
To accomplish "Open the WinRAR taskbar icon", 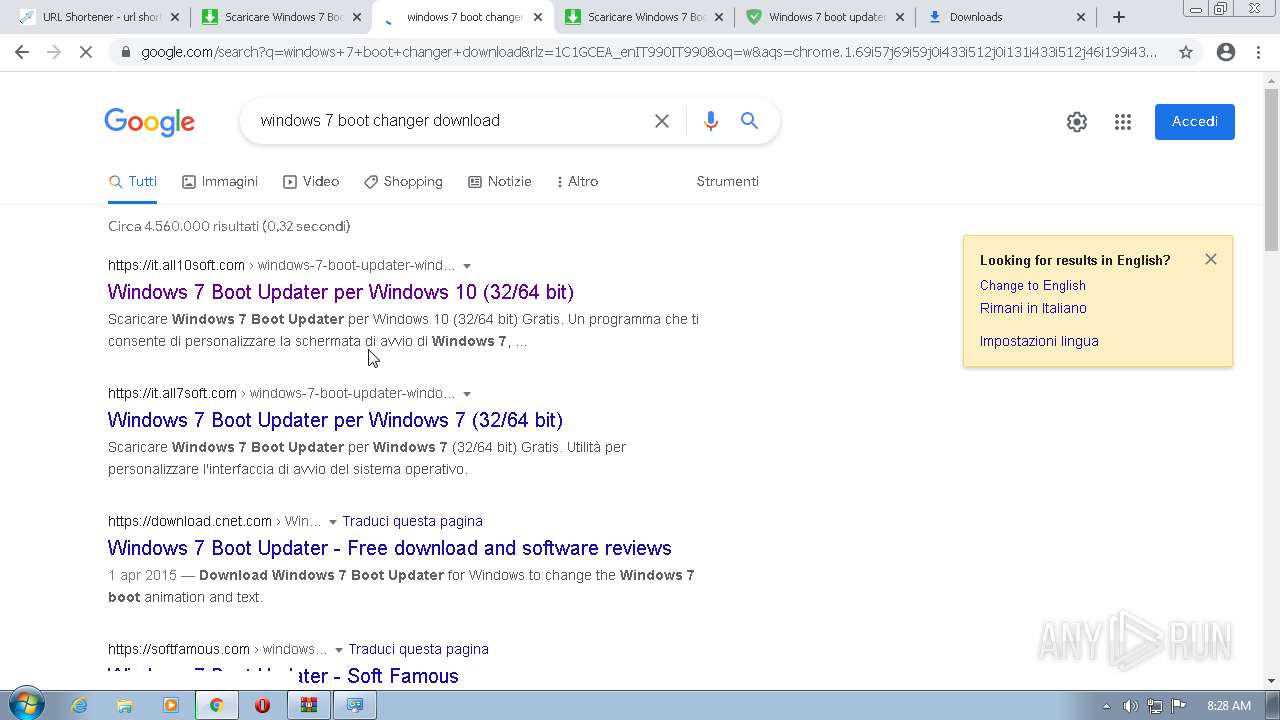I will click(308, 705).
